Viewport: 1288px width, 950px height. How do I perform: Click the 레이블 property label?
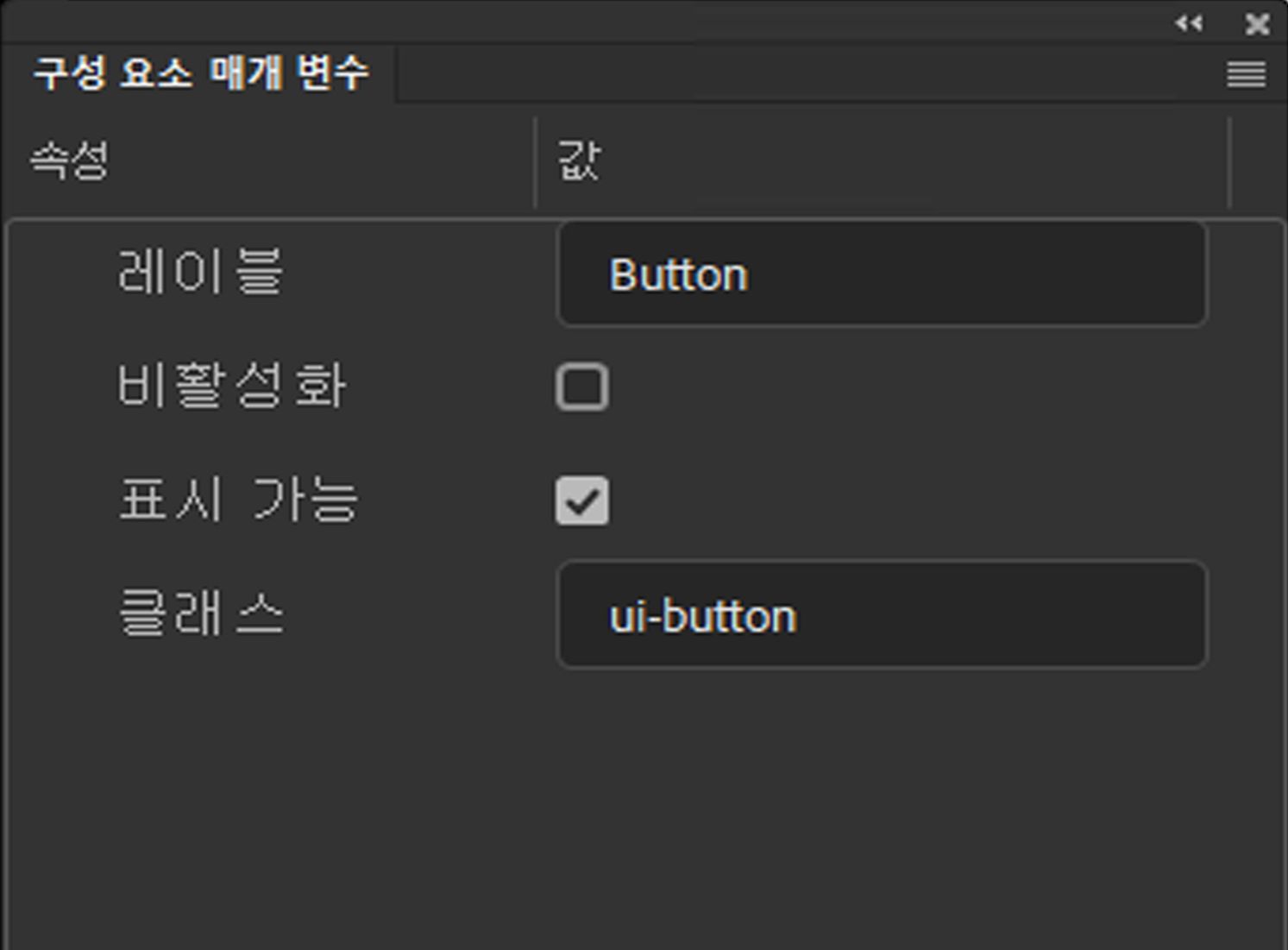pos(200,274)
